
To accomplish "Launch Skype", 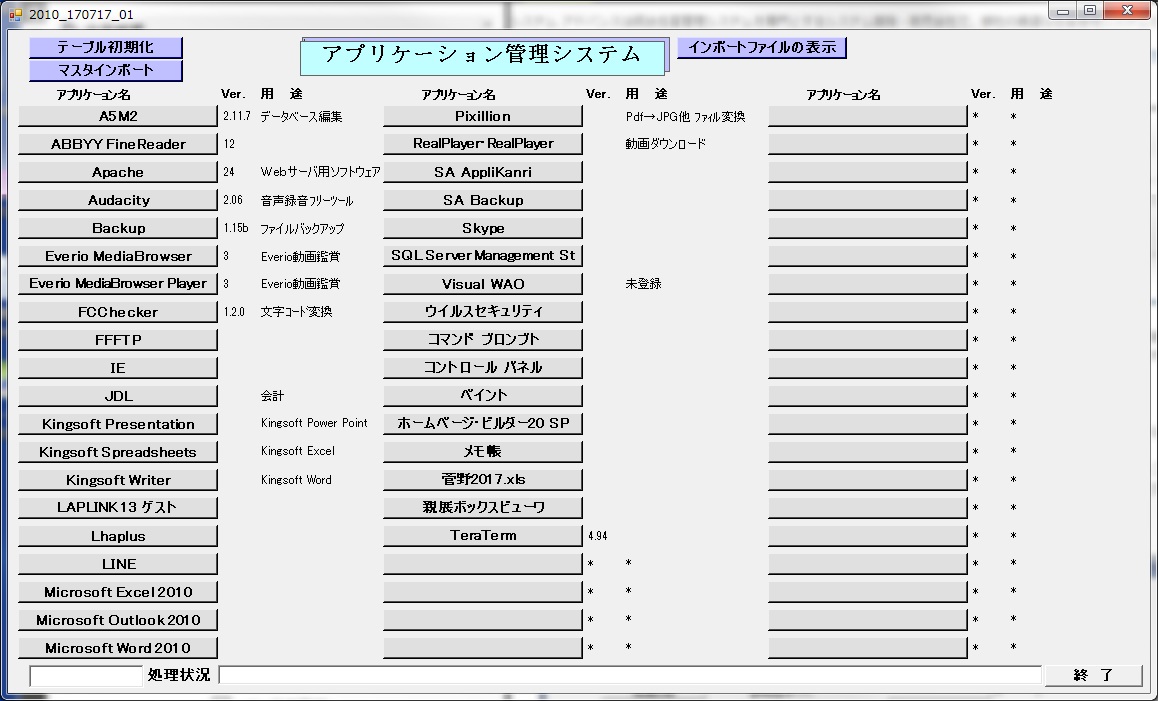I will 483,228.
